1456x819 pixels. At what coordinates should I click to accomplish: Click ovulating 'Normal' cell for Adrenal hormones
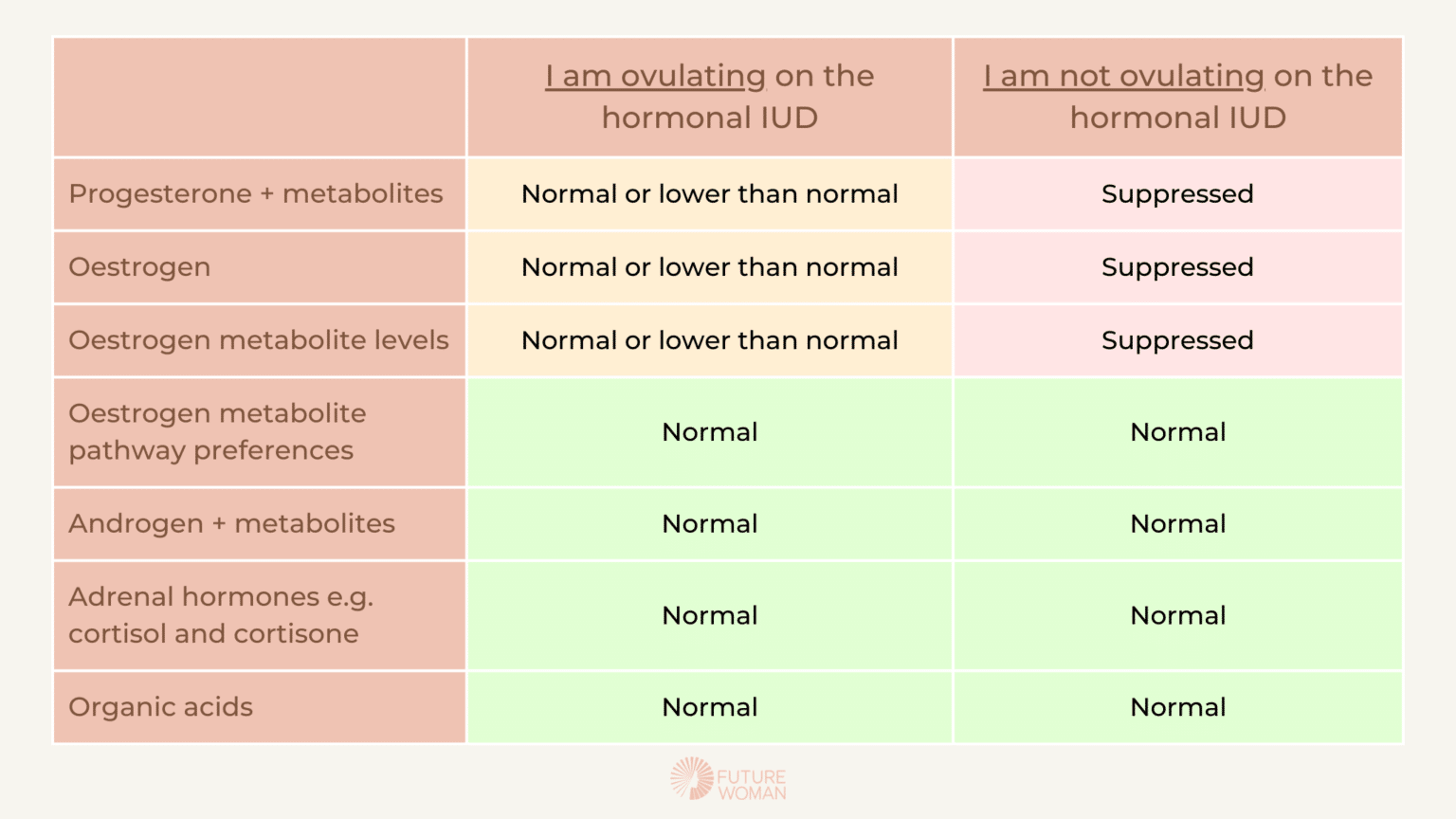click(x=710, y=615)
